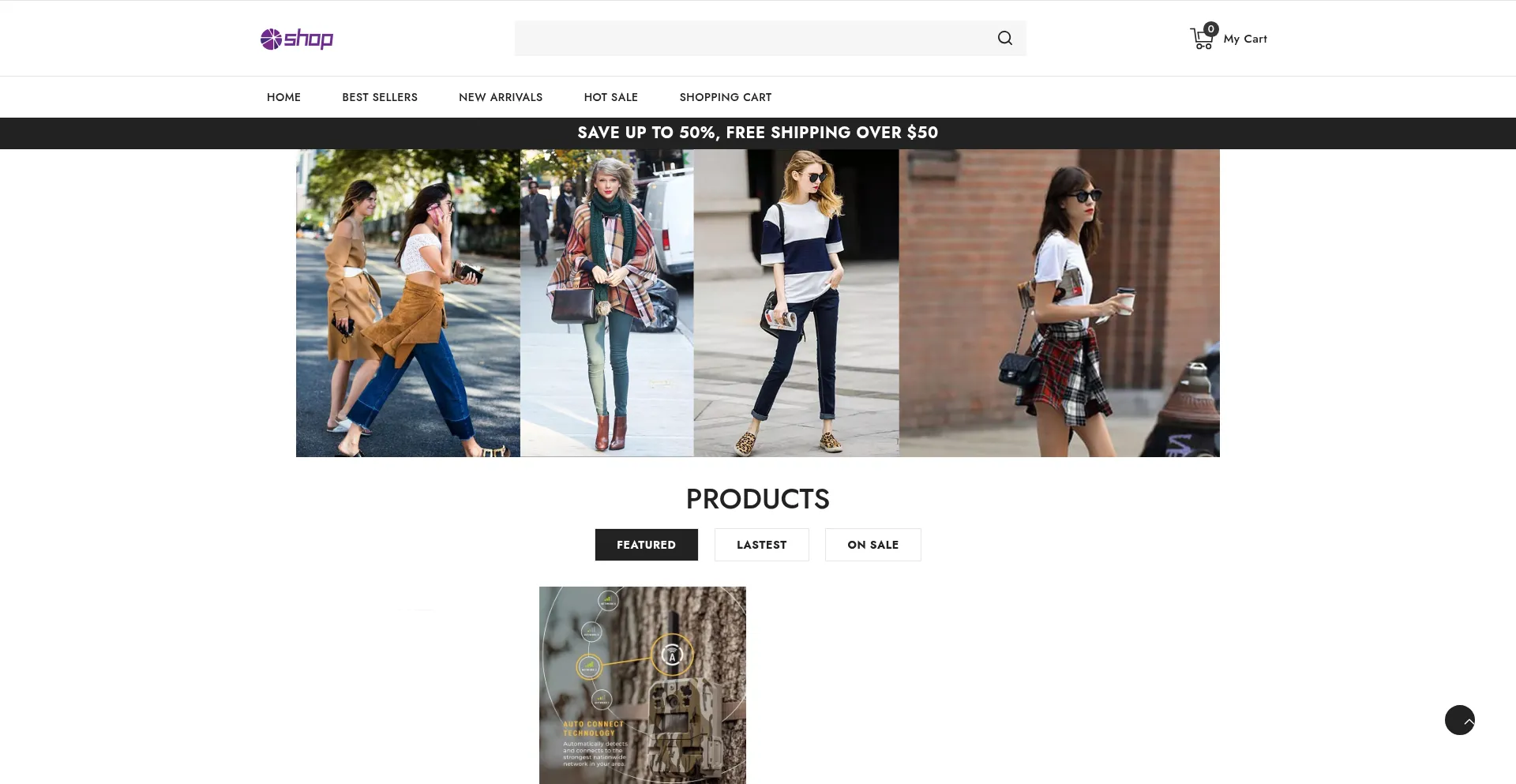Click the Save Up To 50% promo banner
The image size is (1516, 784).
tap(757, 133)
